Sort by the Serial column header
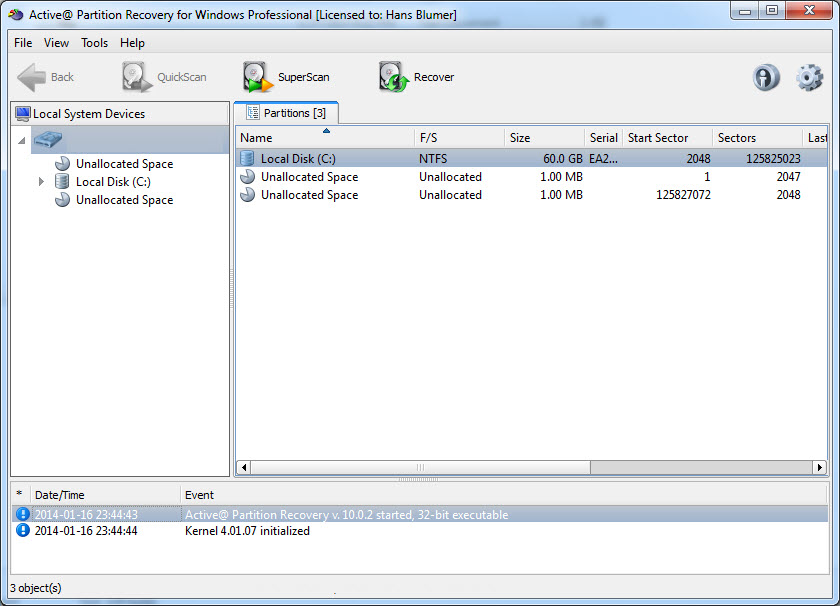The width and height of the screenshot is (840, 606). coord(603,138)
